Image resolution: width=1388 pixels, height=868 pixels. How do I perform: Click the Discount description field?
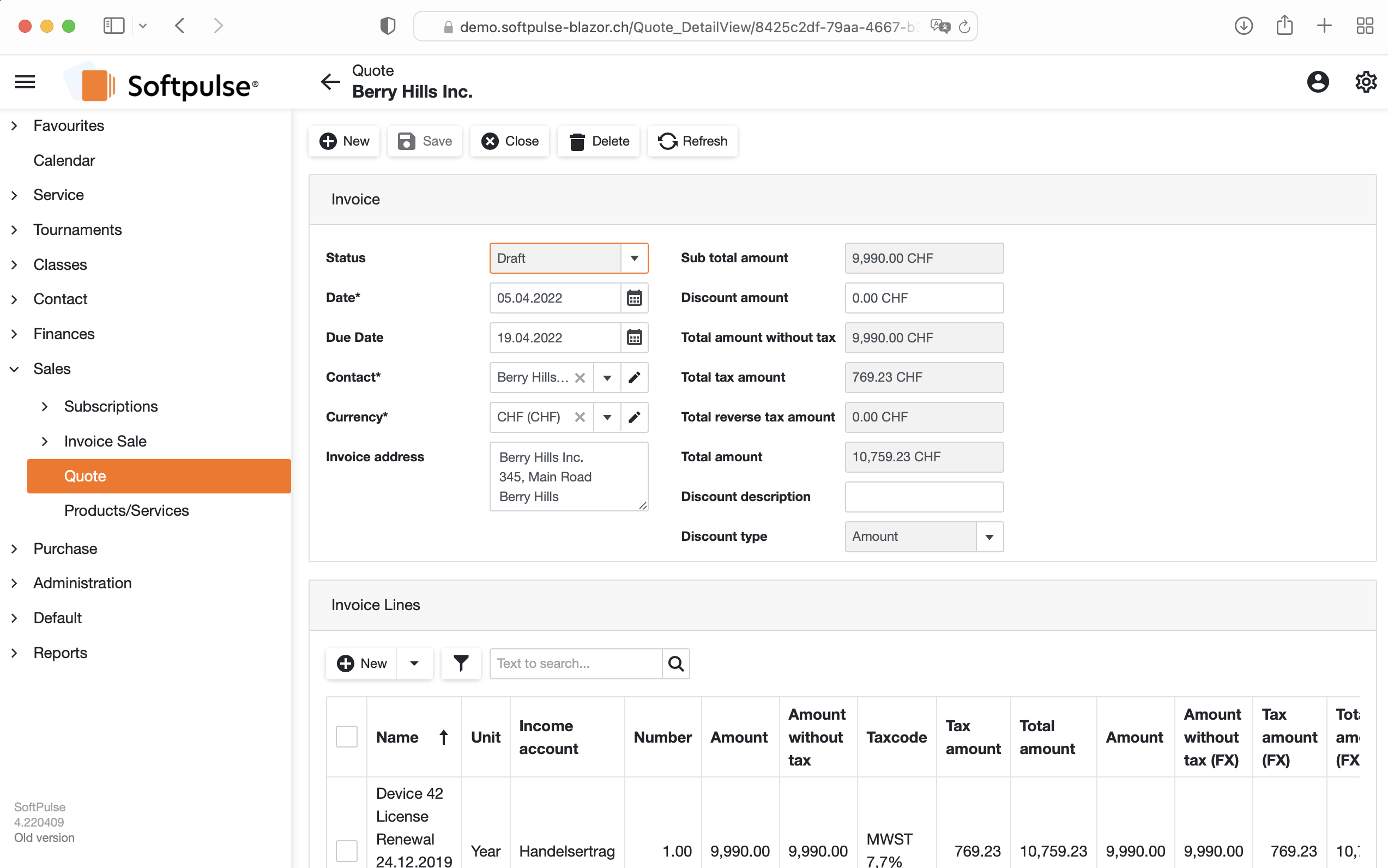(924, 497)
